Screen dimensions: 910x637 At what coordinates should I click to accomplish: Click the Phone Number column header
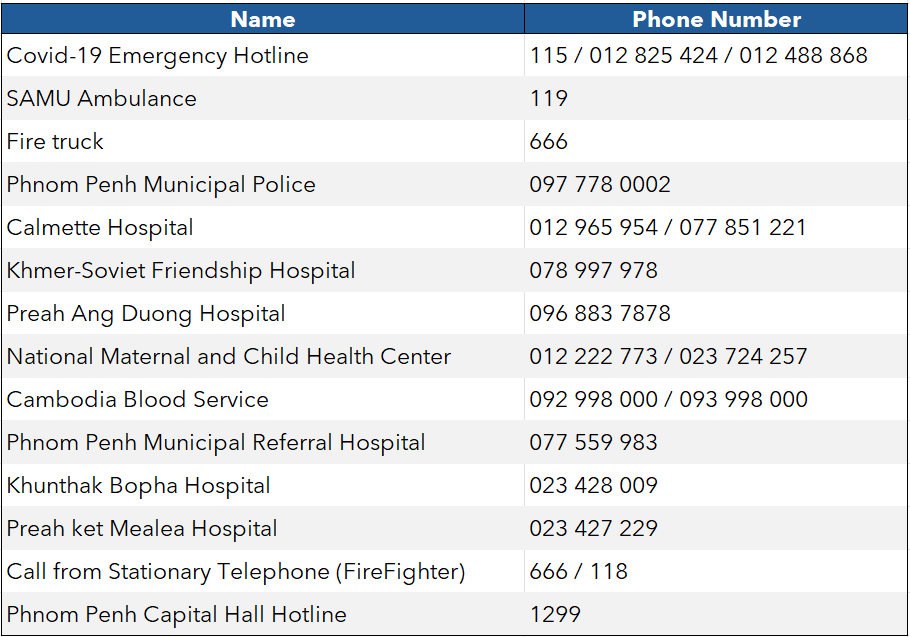pos(716,19)
